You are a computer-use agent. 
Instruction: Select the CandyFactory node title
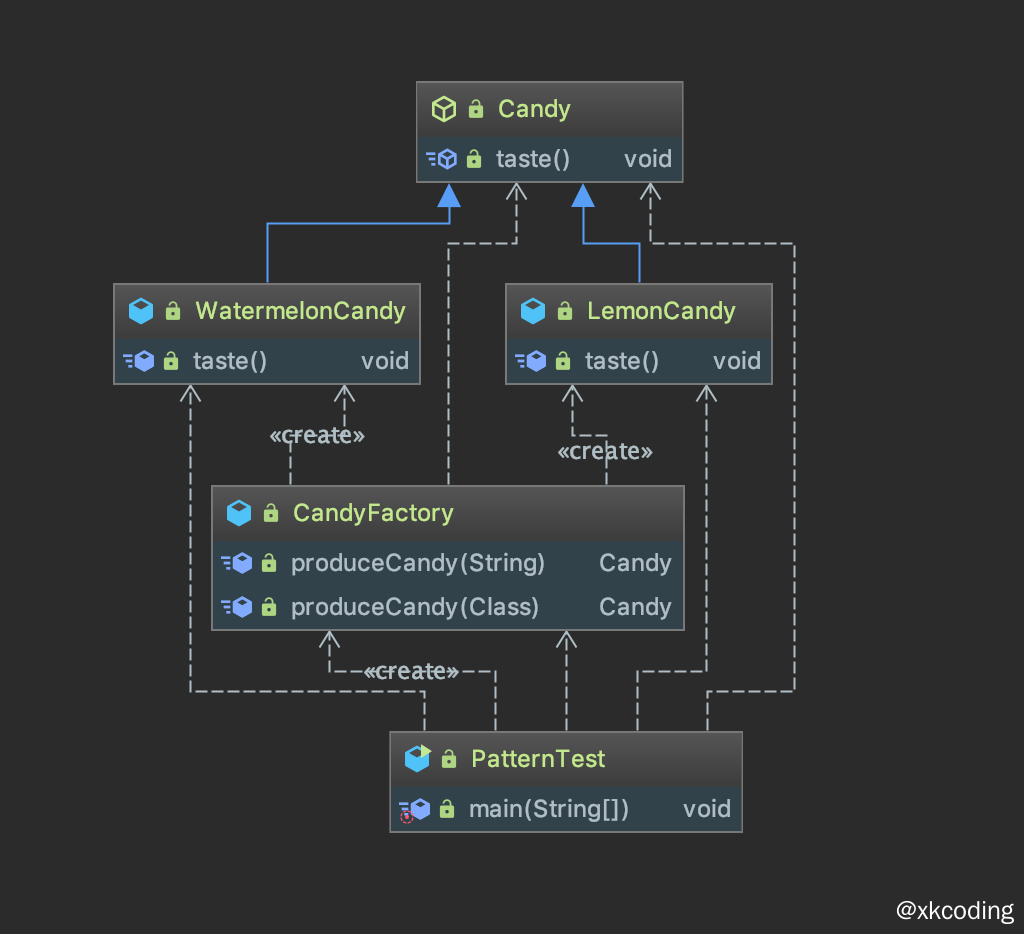373,513
